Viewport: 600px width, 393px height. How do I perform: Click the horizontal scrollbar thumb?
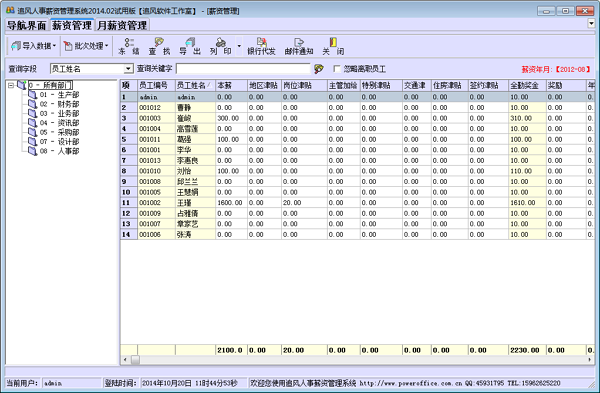[x=135, y=360]
